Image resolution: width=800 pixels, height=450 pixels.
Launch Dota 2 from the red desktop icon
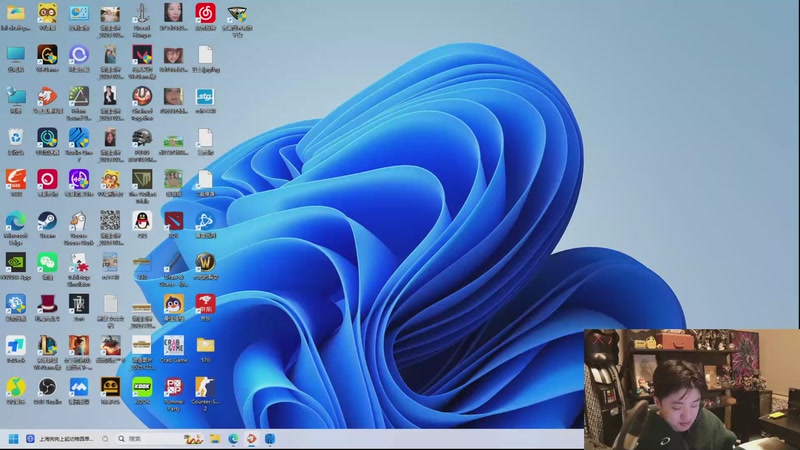point(173,221)
